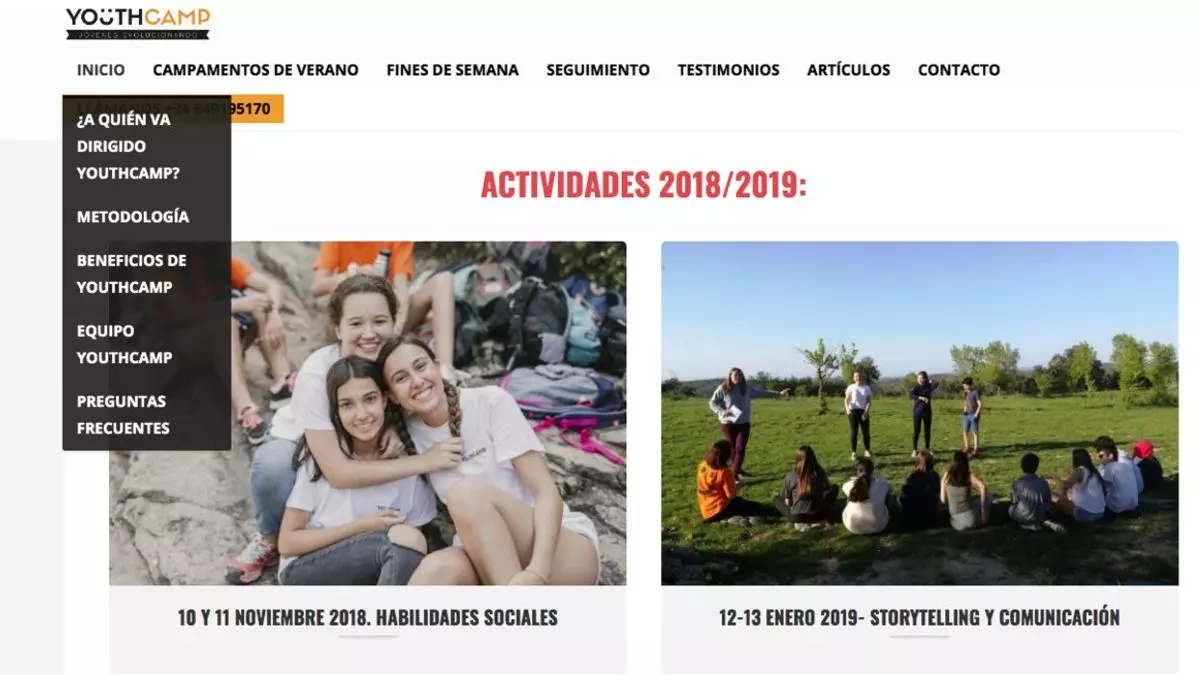Go to Fines de Semana page
1200x675 pixels.
[x=452, y=70]
